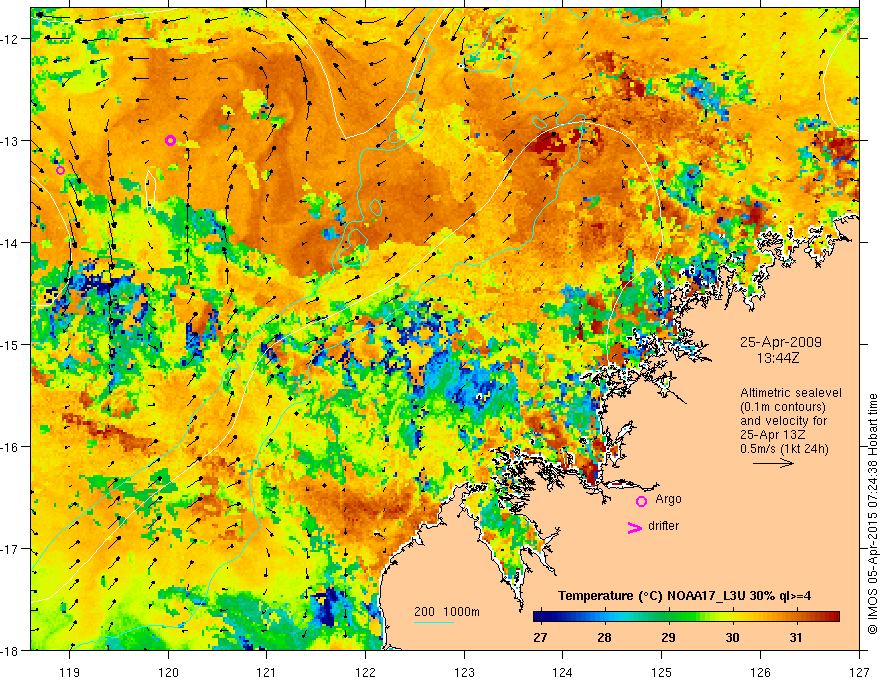Click latitude axis label -14
Viewport: 880px width, 680px height.
coord(11,243)
